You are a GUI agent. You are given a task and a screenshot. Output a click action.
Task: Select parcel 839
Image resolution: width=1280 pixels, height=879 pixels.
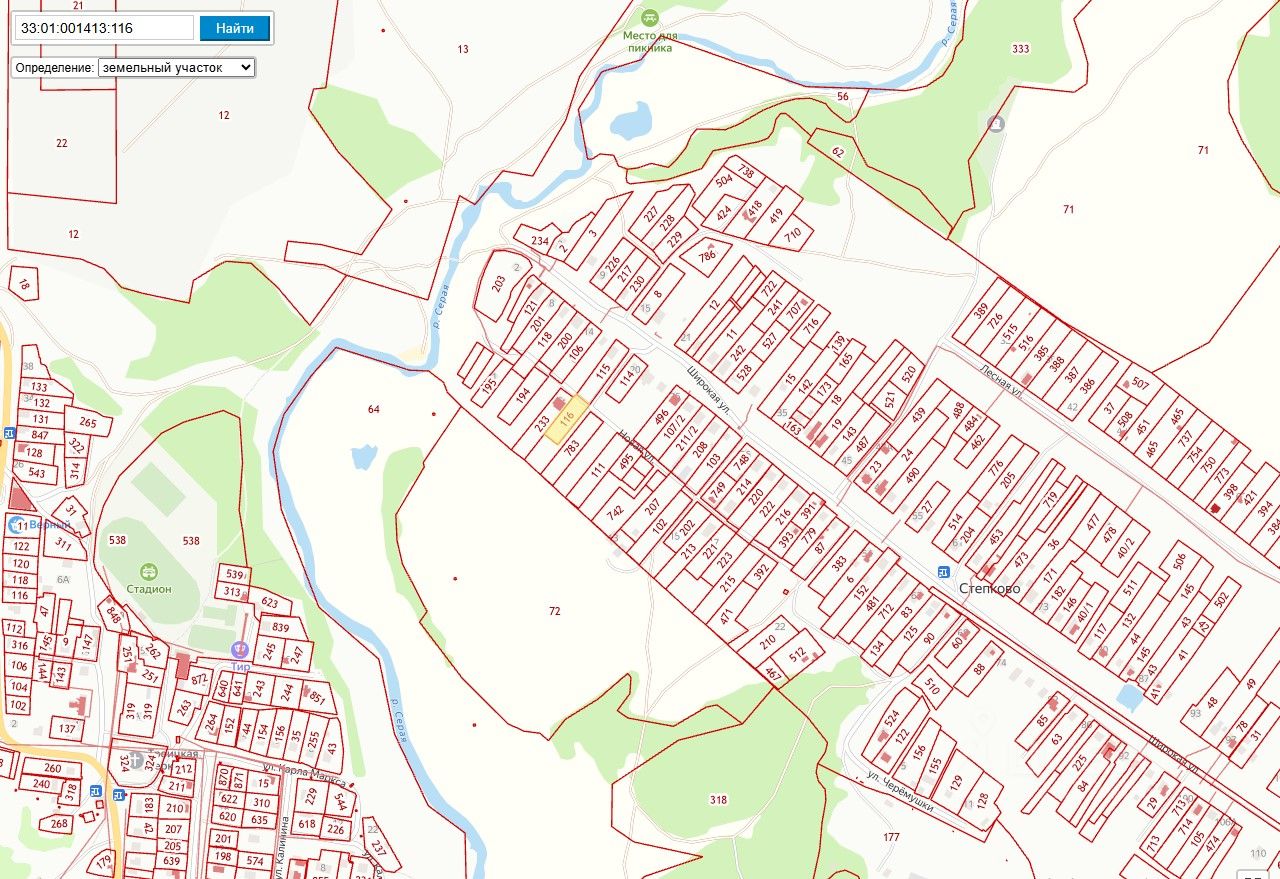[x=280, y=628]
